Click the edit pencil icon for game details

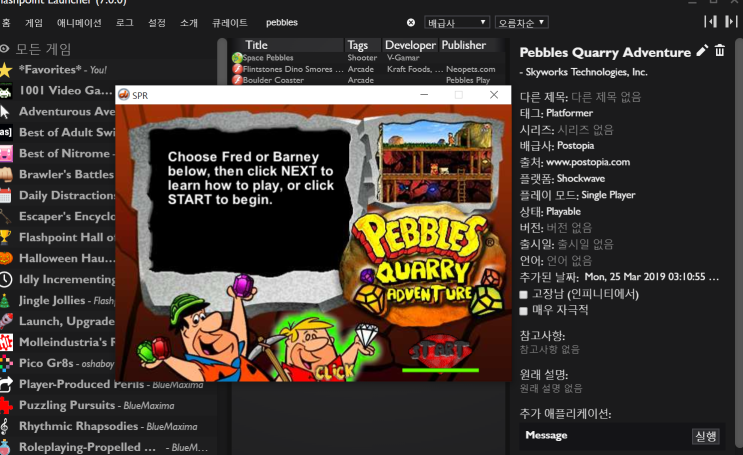(702, 51)
